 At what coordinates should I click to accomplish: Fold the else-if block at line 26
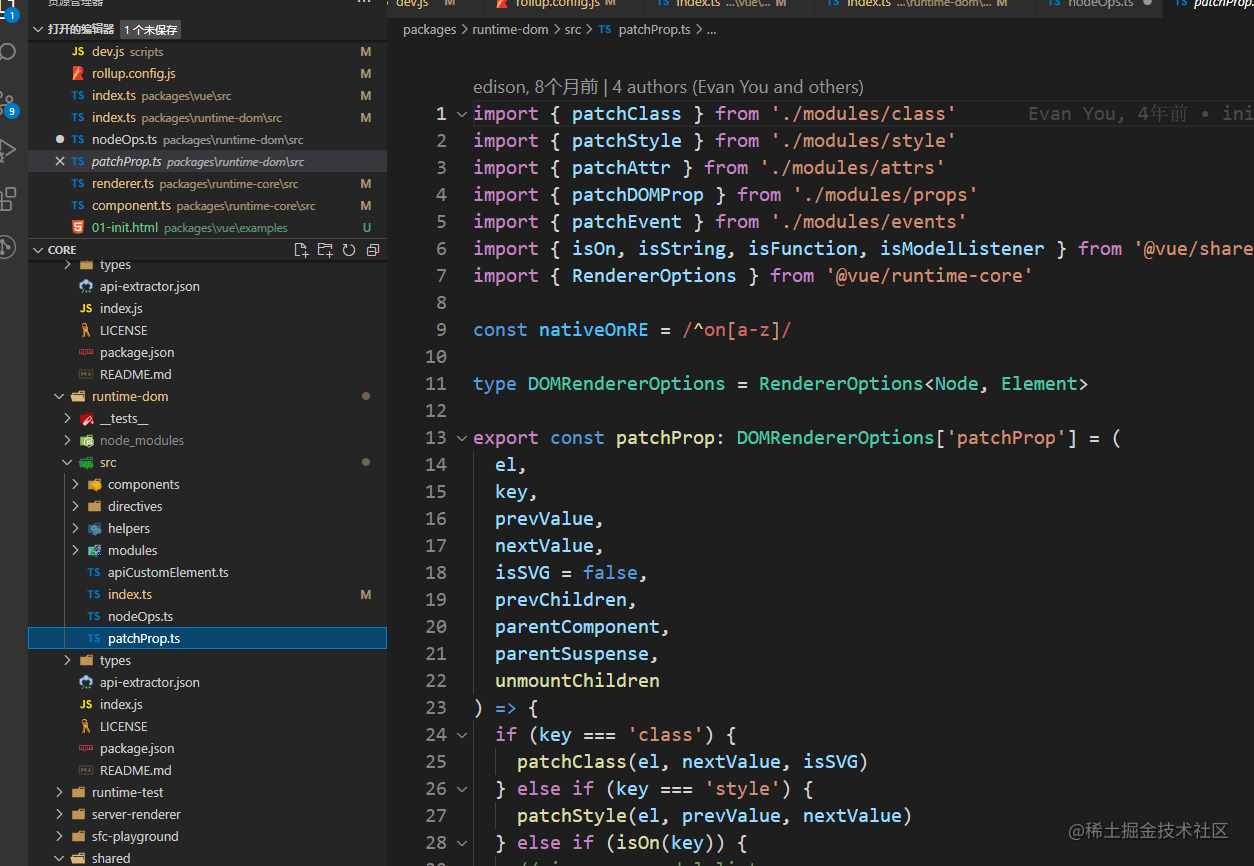462,789
